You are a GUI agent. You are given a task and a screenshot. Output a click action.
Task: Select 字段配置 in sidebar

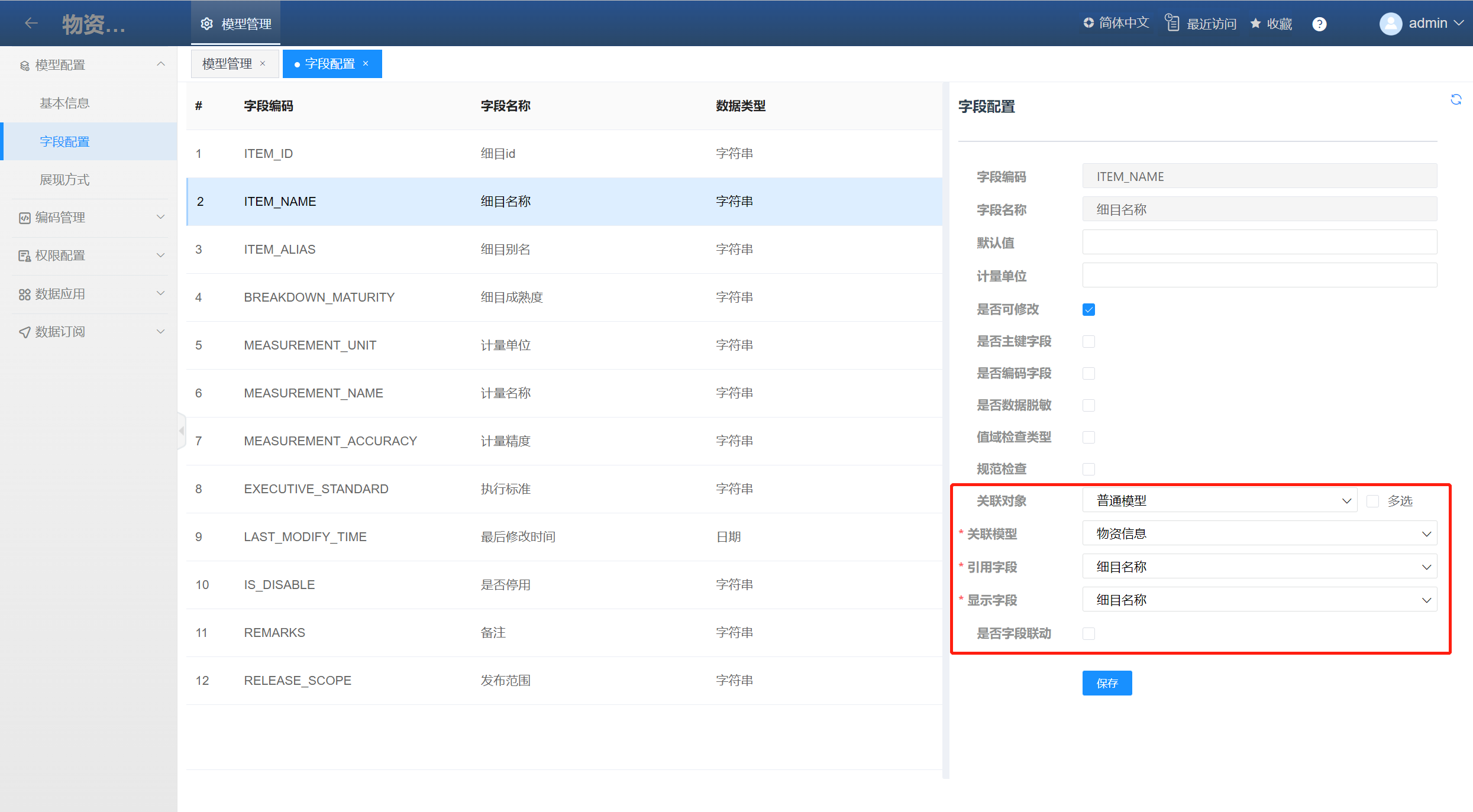[89, 141]
